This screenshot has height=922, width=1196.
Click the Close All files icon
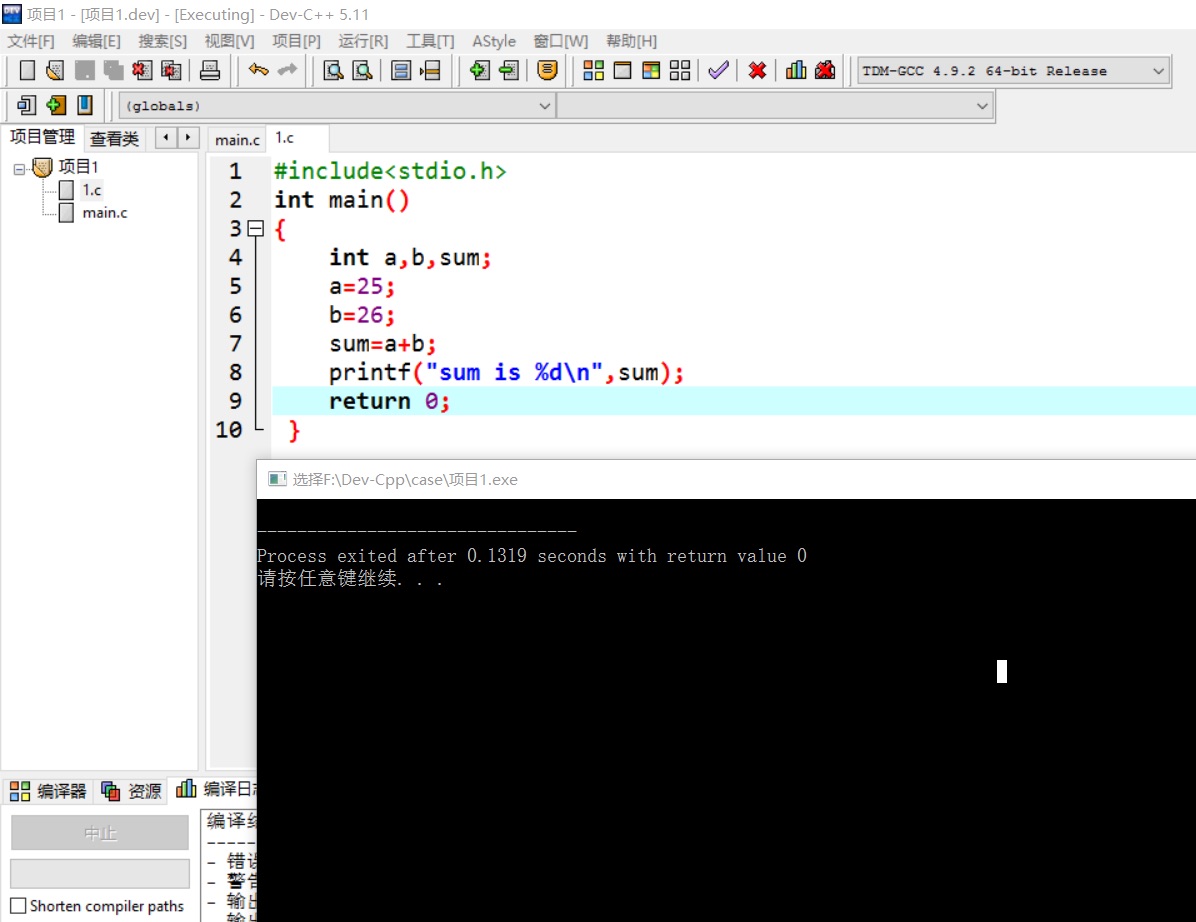tap(171, 71)
